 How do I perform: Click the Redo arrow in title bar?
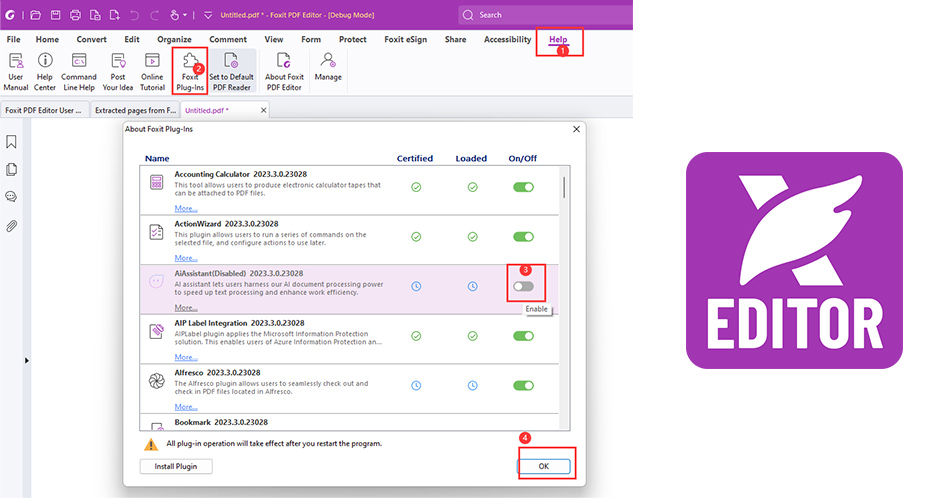pyautogui.click(x=154, y=15)
